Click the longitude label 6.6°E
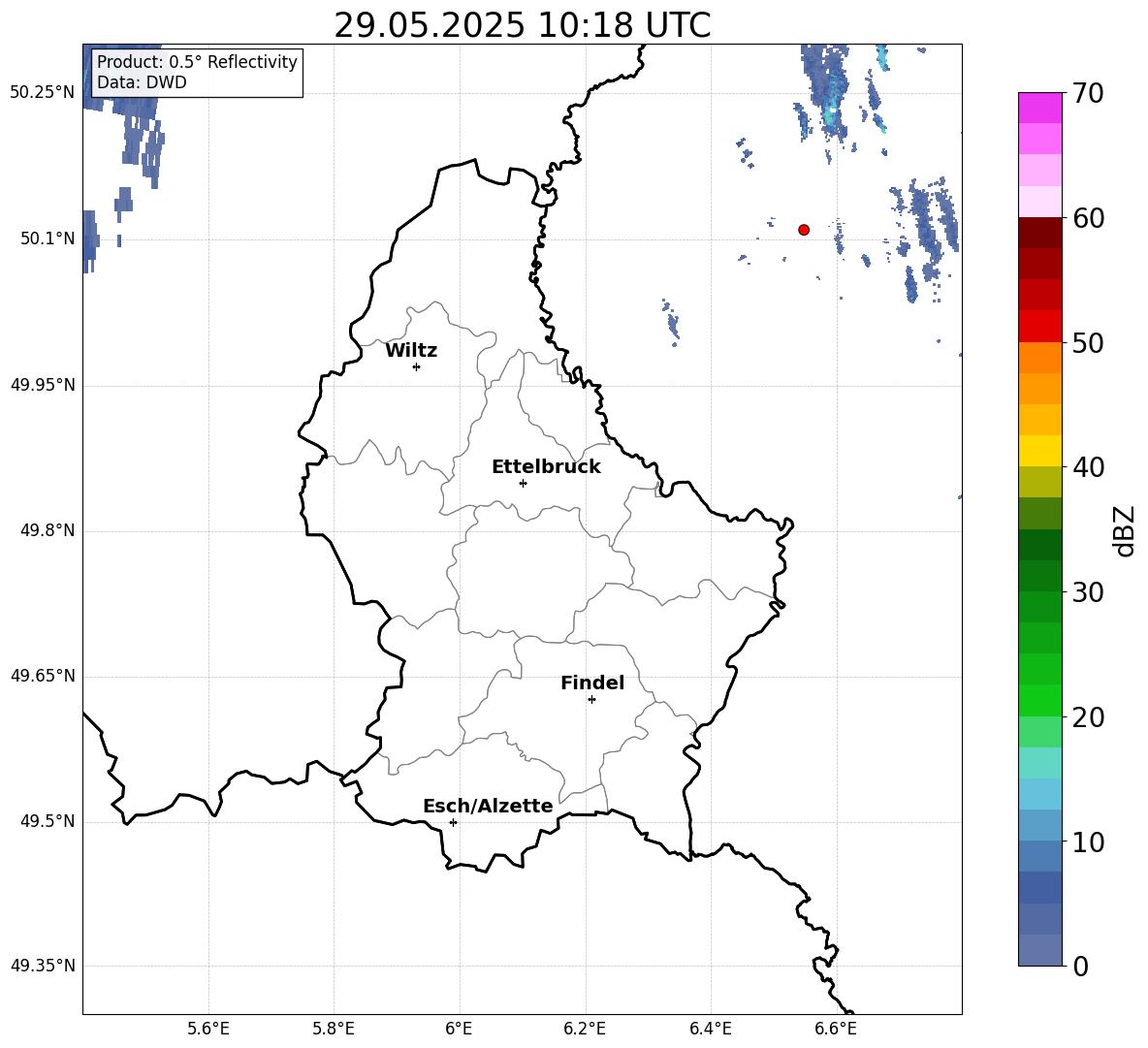The image size is (1148, 1048). (x=836, y=1029)
